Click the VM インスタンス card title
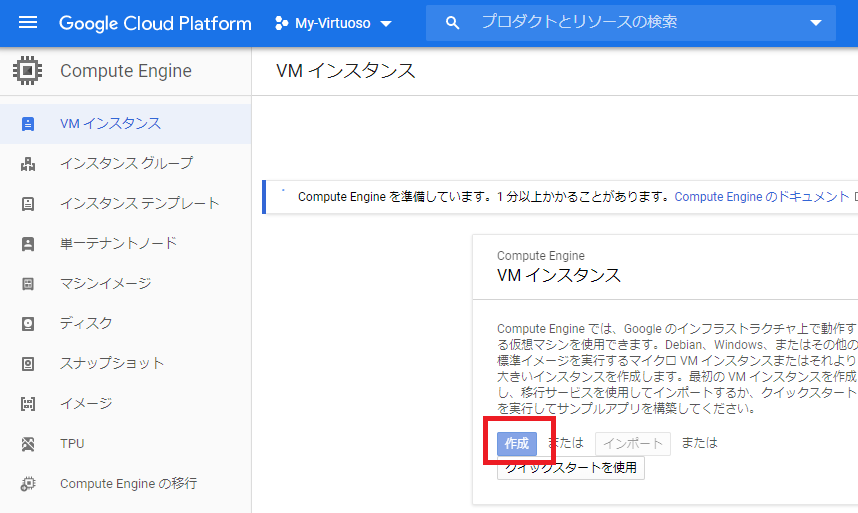The image size is (858, 513). (x=559, y=275)
